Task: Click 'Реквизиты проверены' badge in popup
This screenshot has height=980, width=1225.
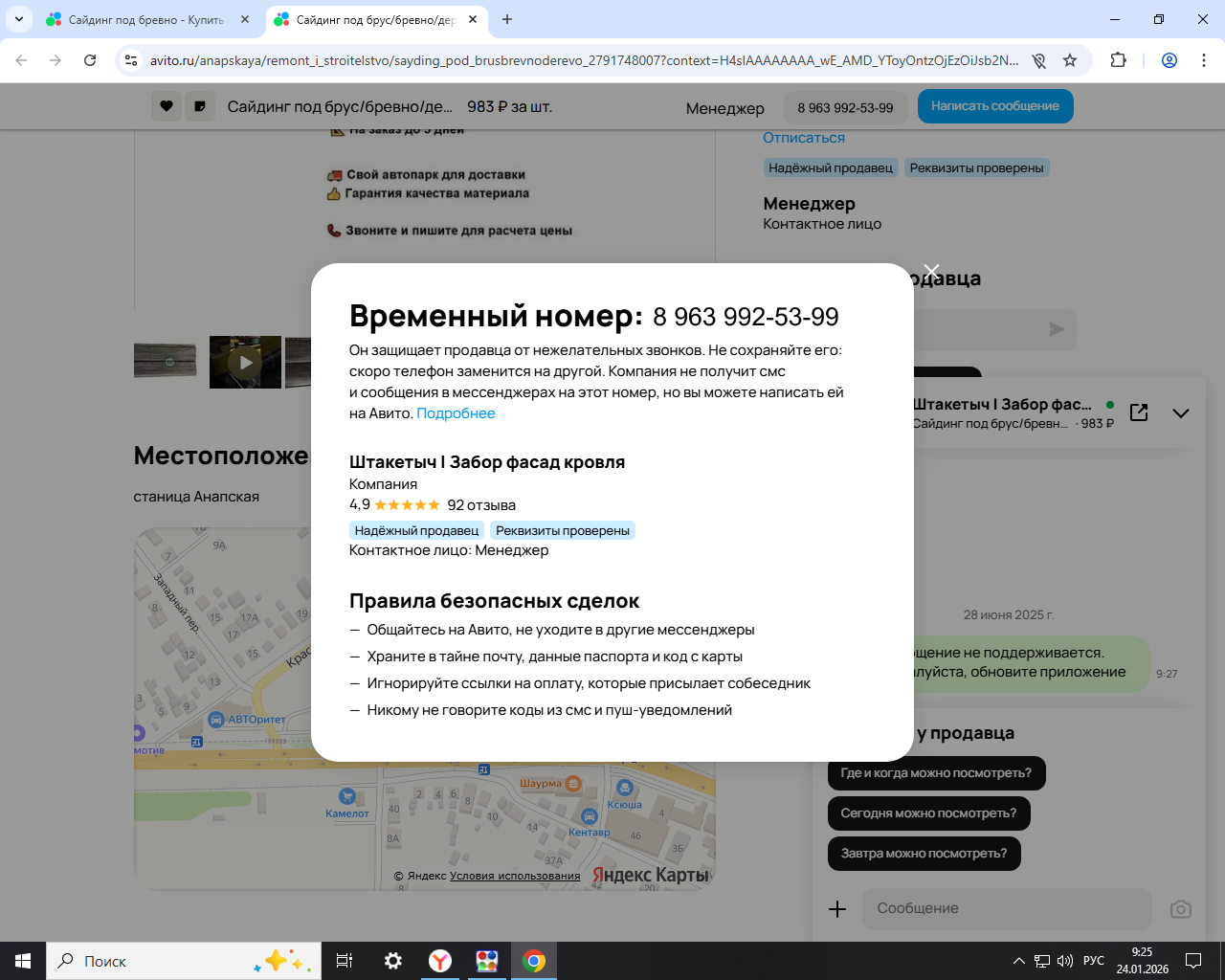Action: point(563,530)
